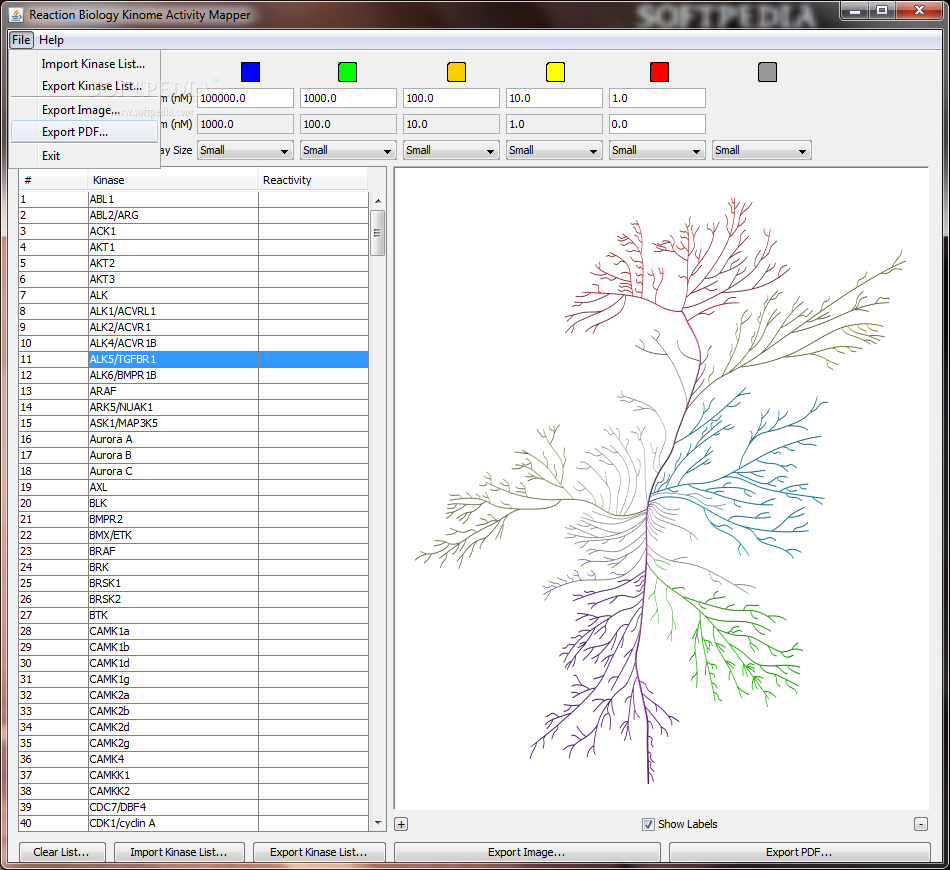Select the Aurora A kinase row
Image resolution: width=950 pixels, height=870 pixels.
pyautogui.click(x=193, y=439)
